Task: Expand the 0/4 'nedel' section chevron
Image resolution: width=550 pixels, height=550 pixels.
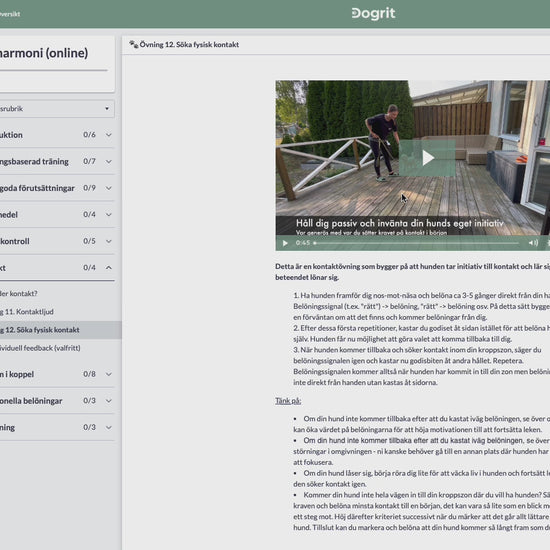Action: [x=109, y=215]
